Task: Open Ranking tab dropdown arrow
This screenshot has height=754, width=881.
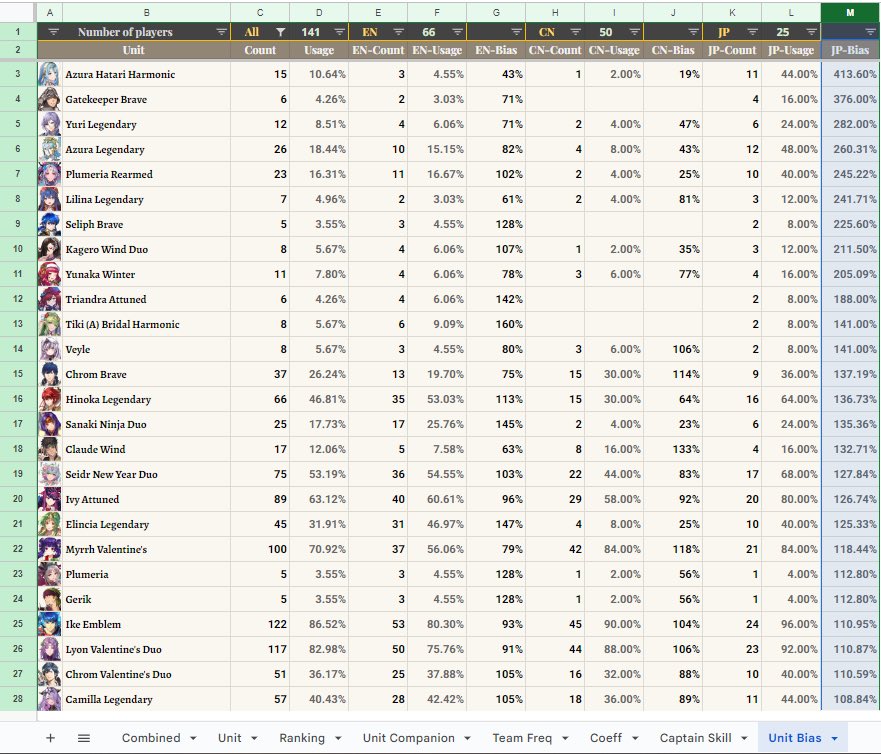Action: click(338, 738)
